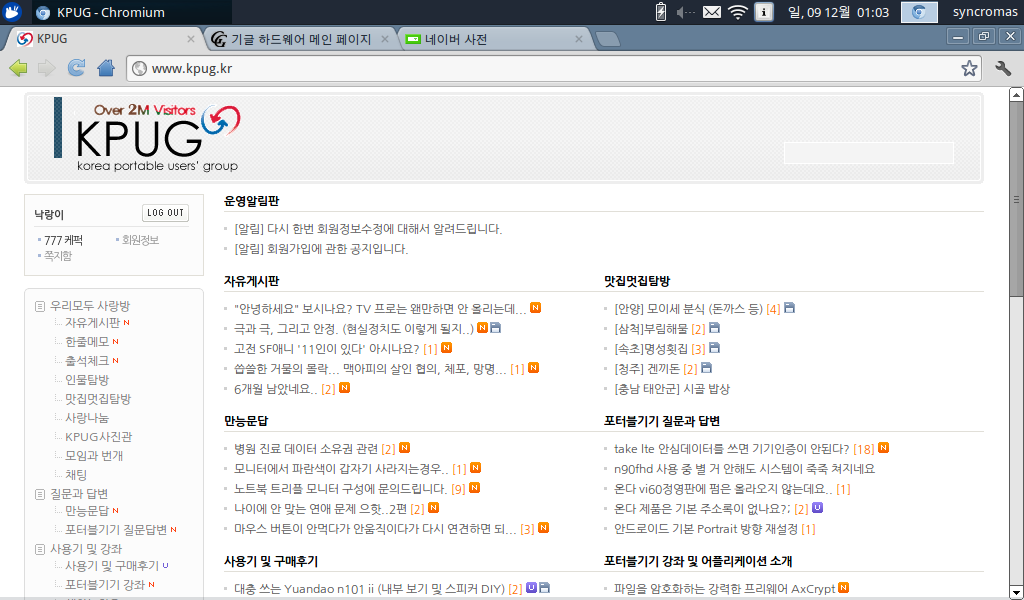Open a new tab with the tab-strip button
The image size is (1024, 600).
click(x=608, y=39)
